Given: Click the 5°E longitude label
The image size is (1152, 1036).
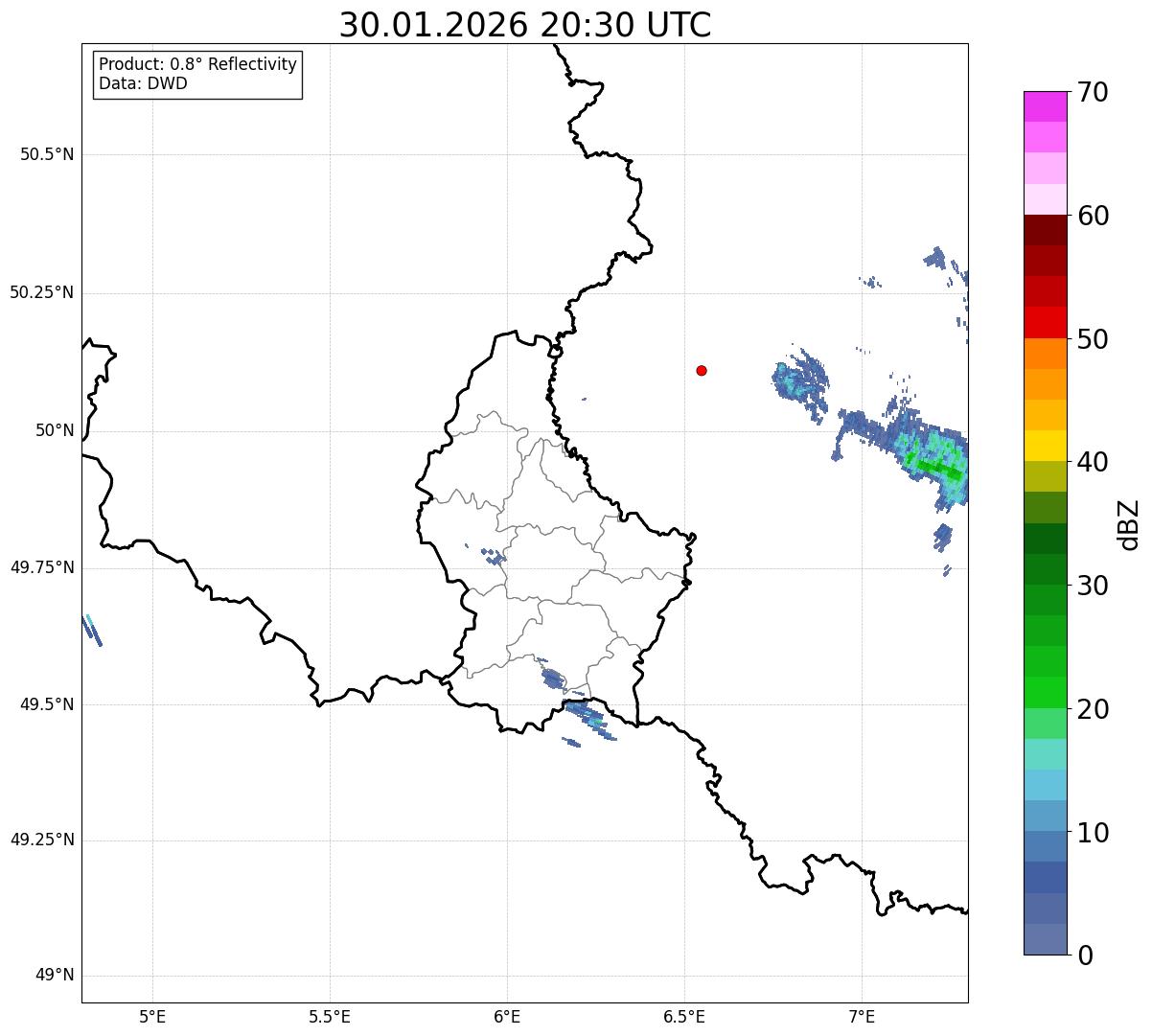Looking at the screenshot, I should (x=152, y=1016).
